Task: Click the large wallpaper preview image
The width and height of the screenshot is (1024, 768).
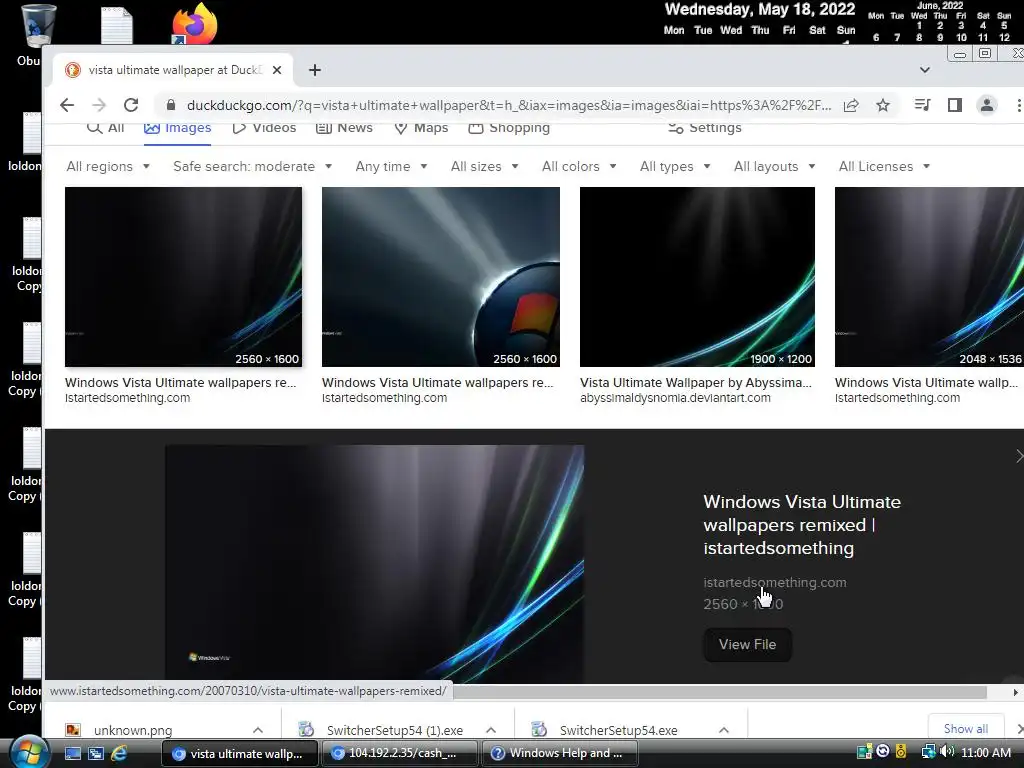Action: (374, 564)
